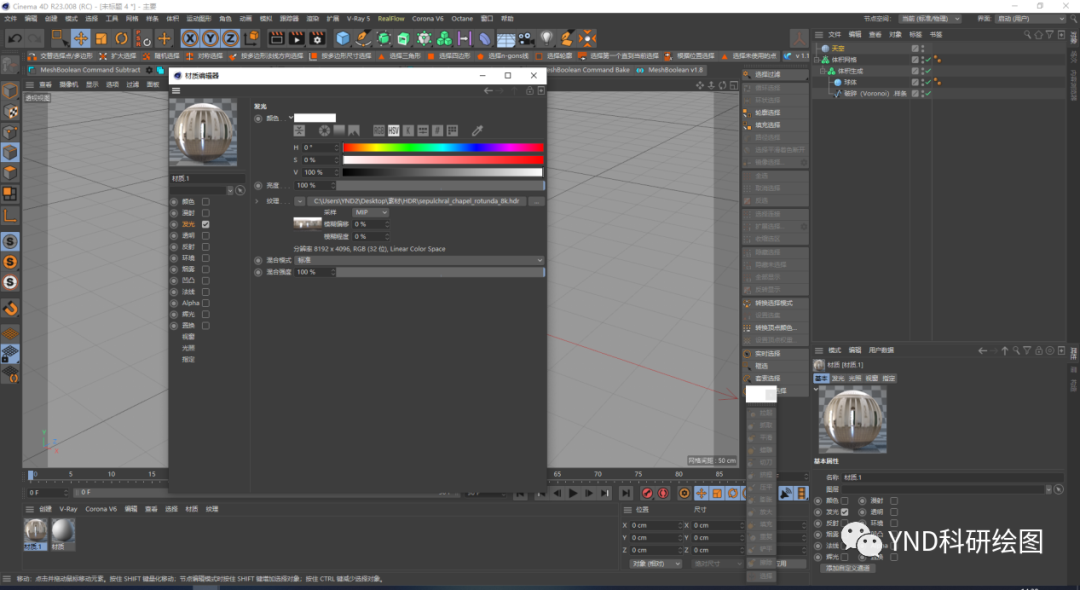Click Render to Picture Viewer icon
This screenshot has width=1080, height=590.
point(296,39)
